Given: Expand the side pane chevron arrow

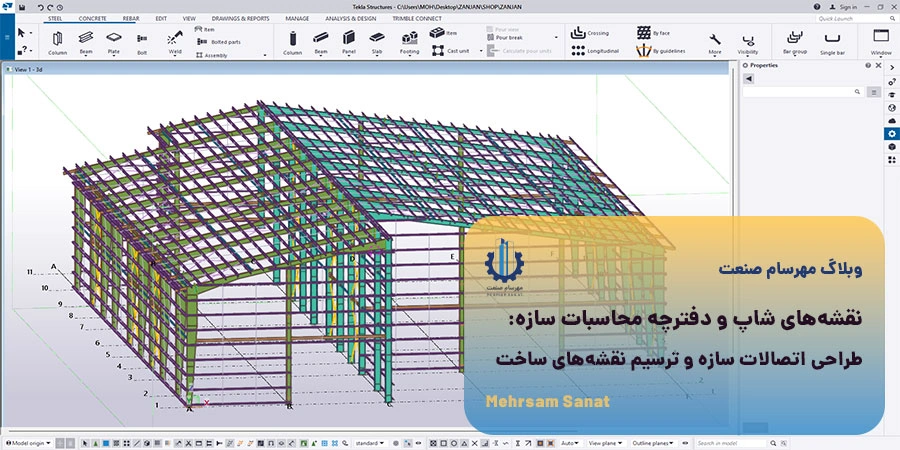Looking at the screenshot, I should click(x=892, y=68).
